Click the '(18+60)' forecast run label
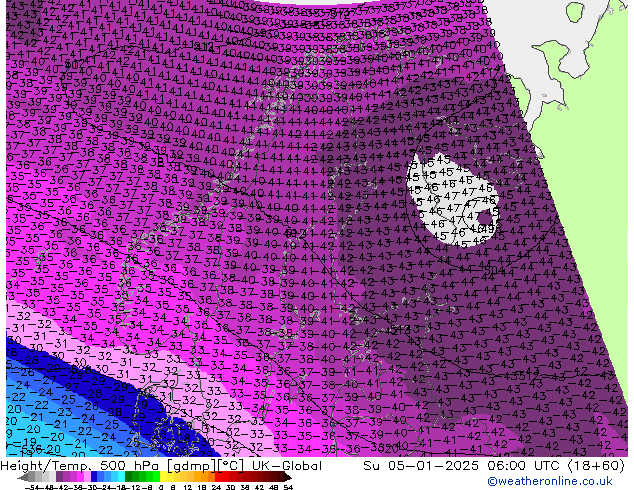 tap(596, 466)
